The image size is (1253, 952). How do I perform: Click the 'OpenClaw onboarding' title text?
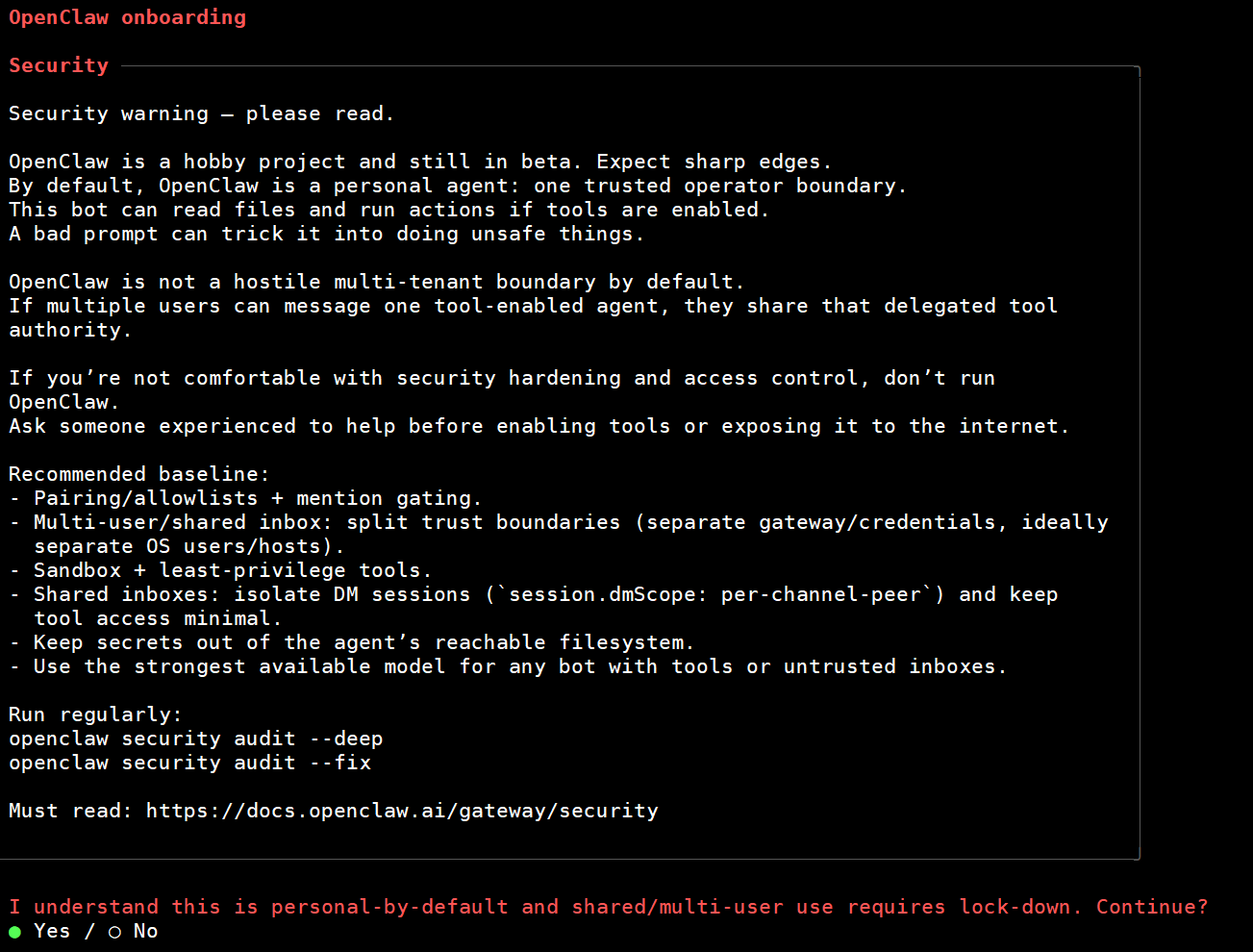point(128,17)
